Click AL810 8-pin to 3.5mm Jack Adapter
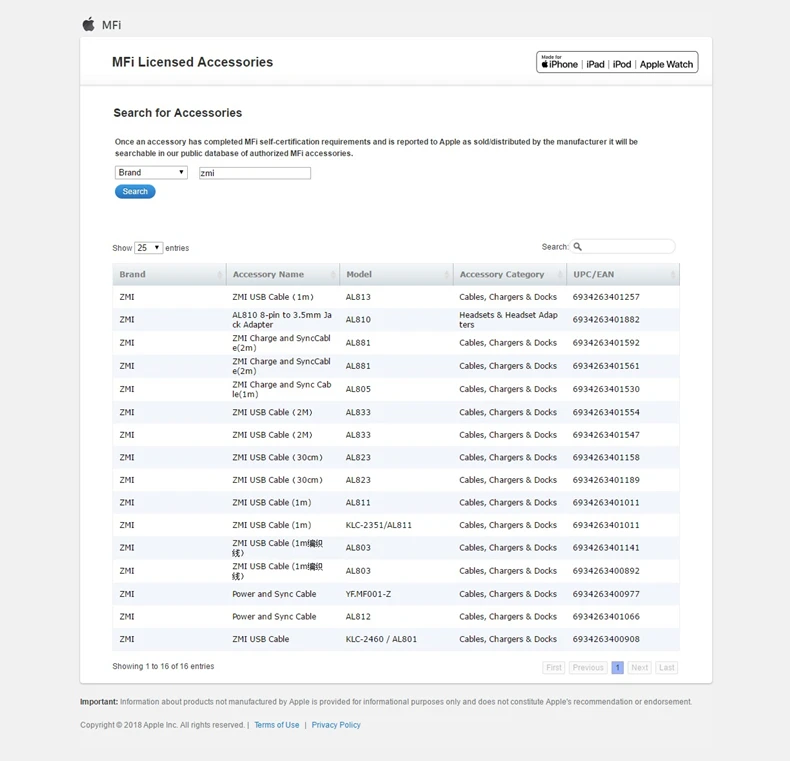The height and width of the screenshot is (761, 790). pos(282,320)
